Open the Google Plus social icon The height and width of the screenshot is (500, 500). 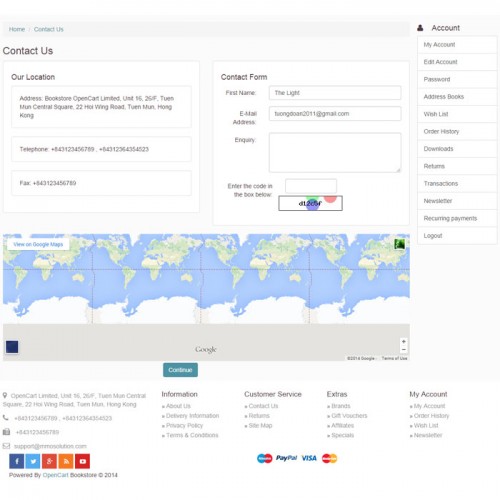pos(49,461)
